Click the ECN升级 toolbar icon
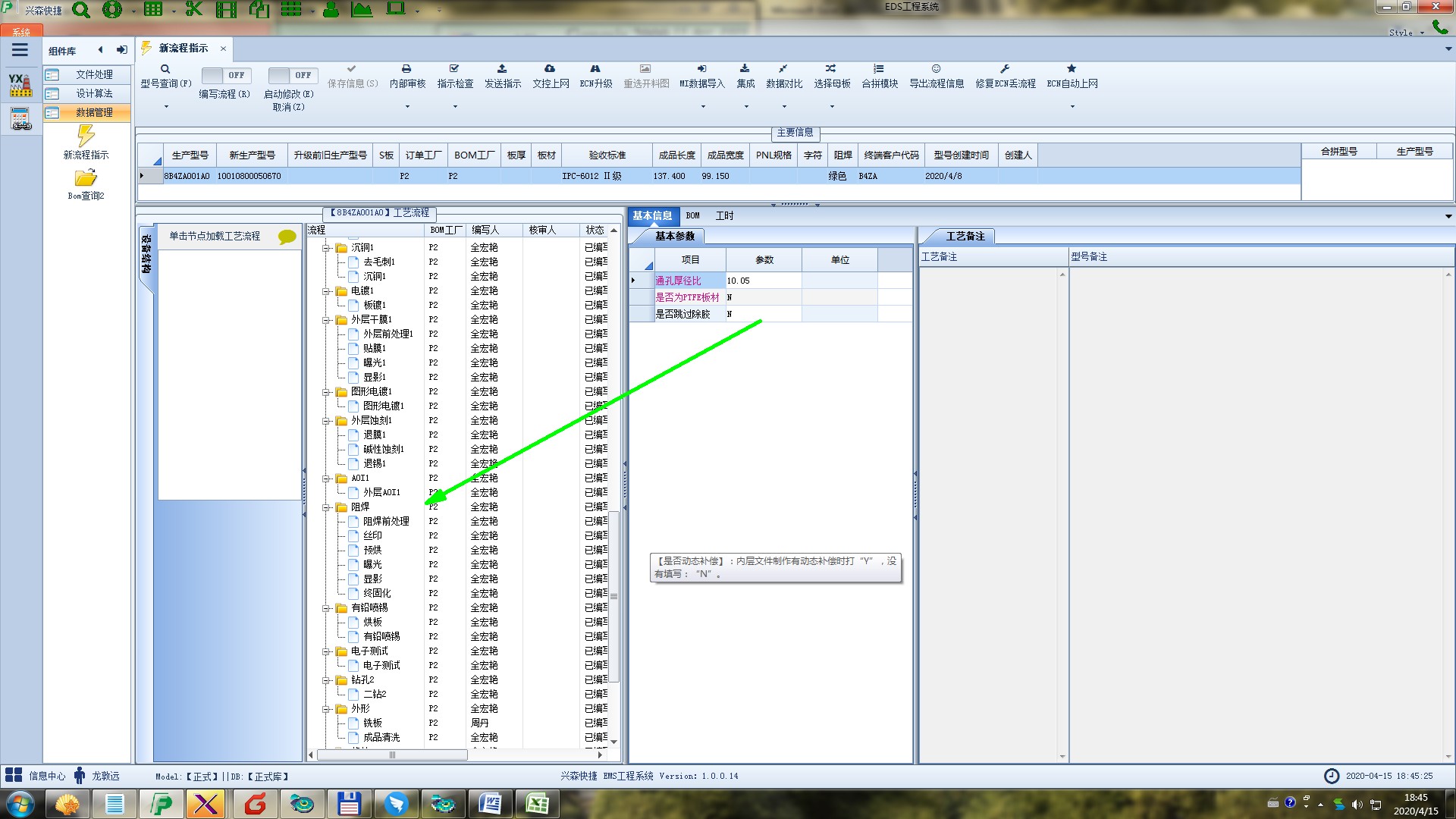This screenshot has width=1456, height=819. click(x=595, y=69)
